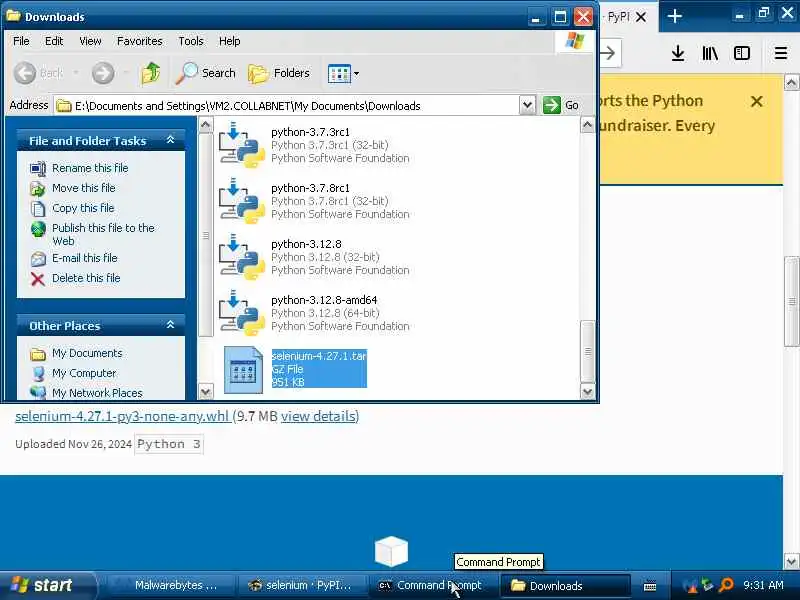Click the E-mail envelope icon
Screen dimensions: 800x600
(38, 259)
